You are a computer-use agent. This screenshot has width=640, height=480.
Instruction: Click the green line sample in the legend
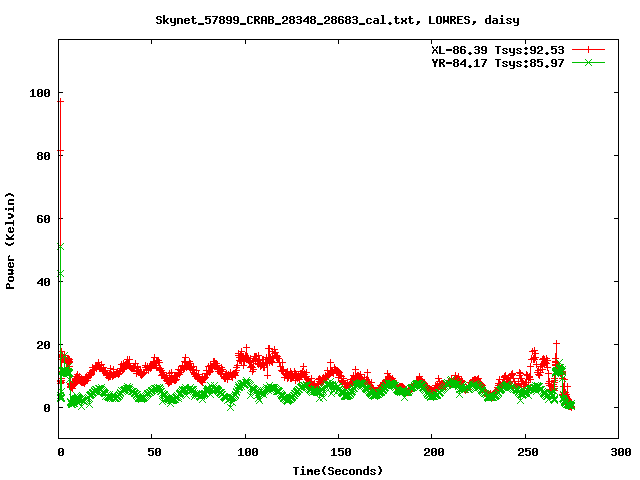click(x=588, y=62)
